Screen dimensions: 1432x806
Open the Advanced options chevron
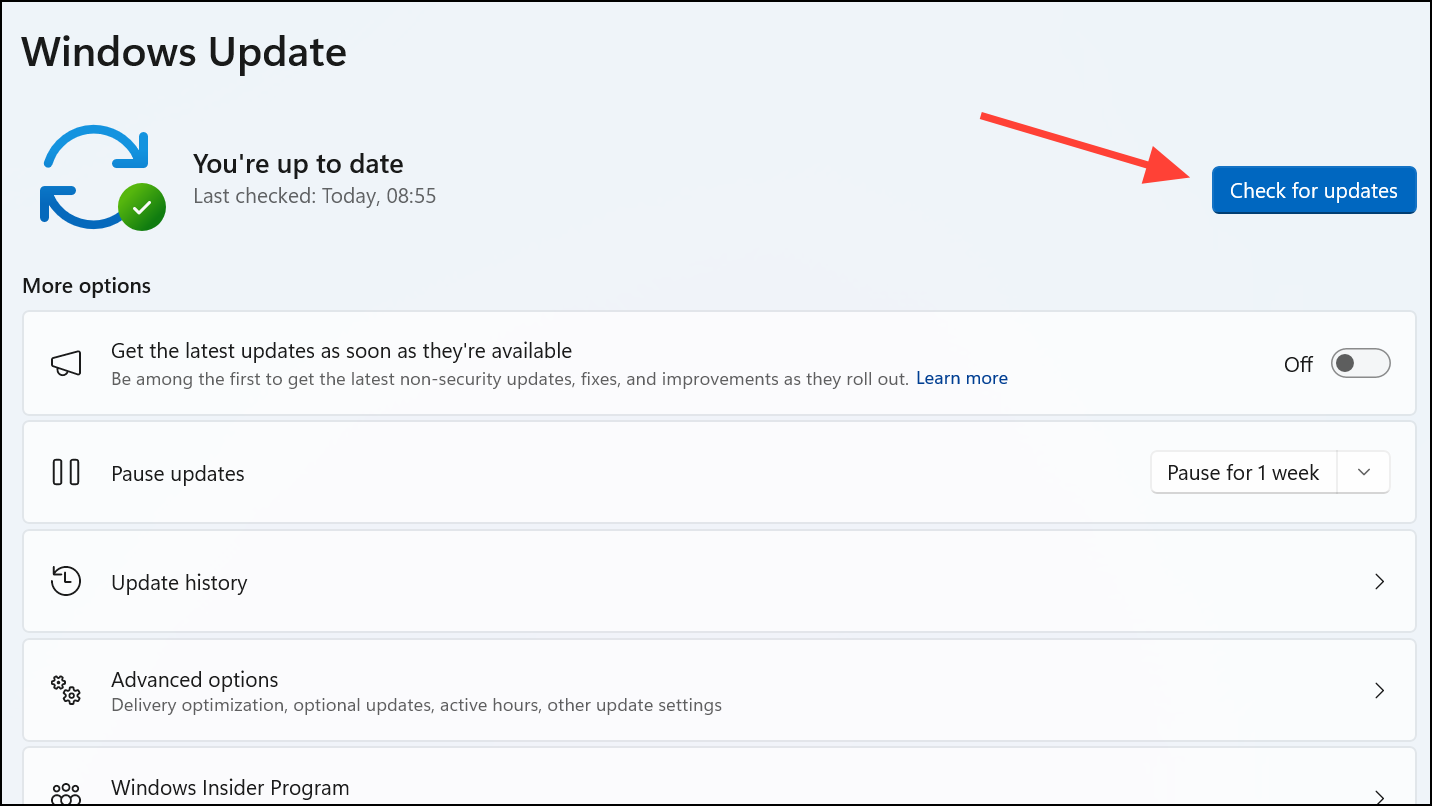[x=1379, y=690]
